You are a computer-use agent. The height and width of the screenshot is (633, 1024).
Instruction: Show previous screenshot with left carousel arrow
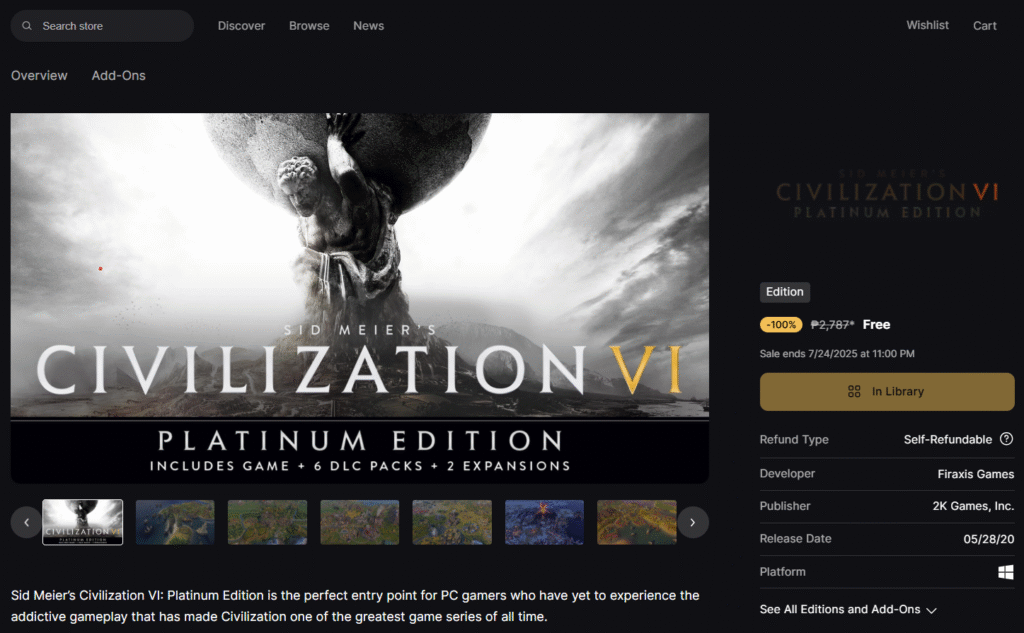tap(26, 523)
